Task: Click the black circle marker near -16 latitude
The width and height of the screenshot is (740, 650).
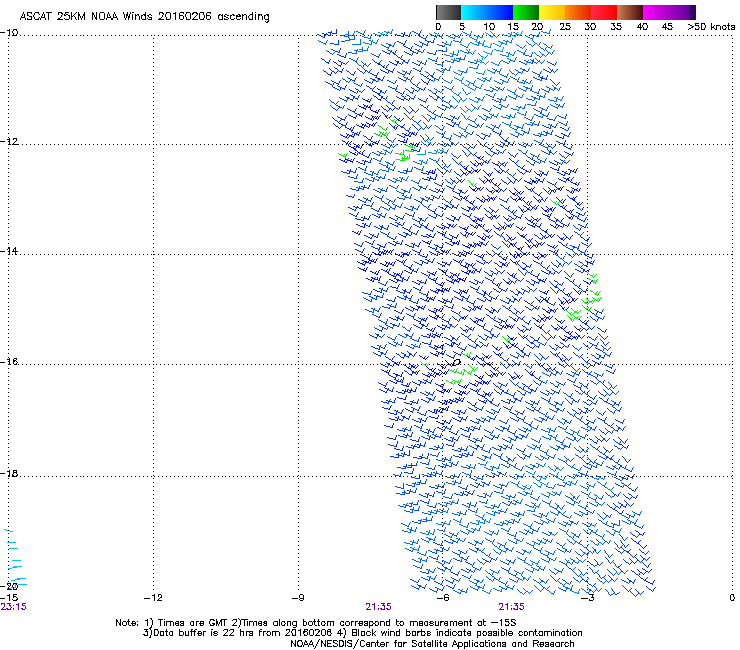Action: tap(456, 363)
